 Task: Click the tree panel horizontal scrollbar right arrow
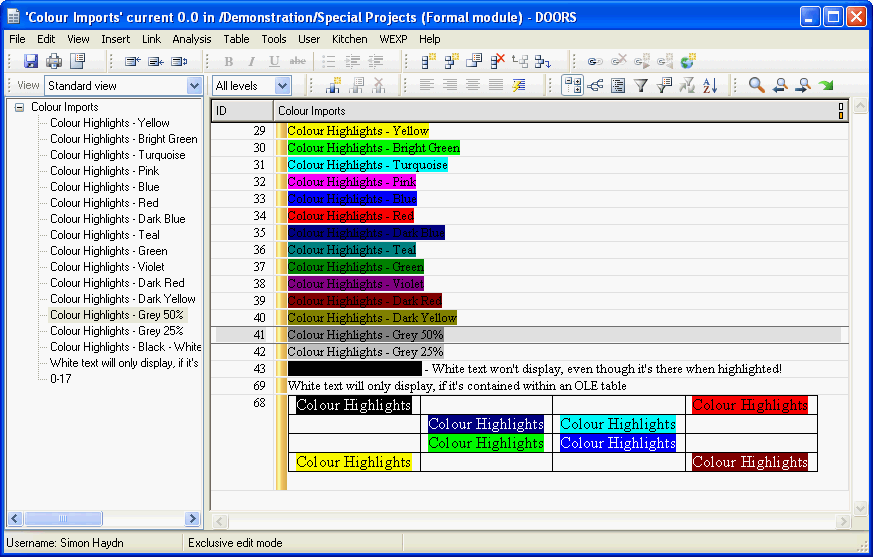[x=193, y=519]
